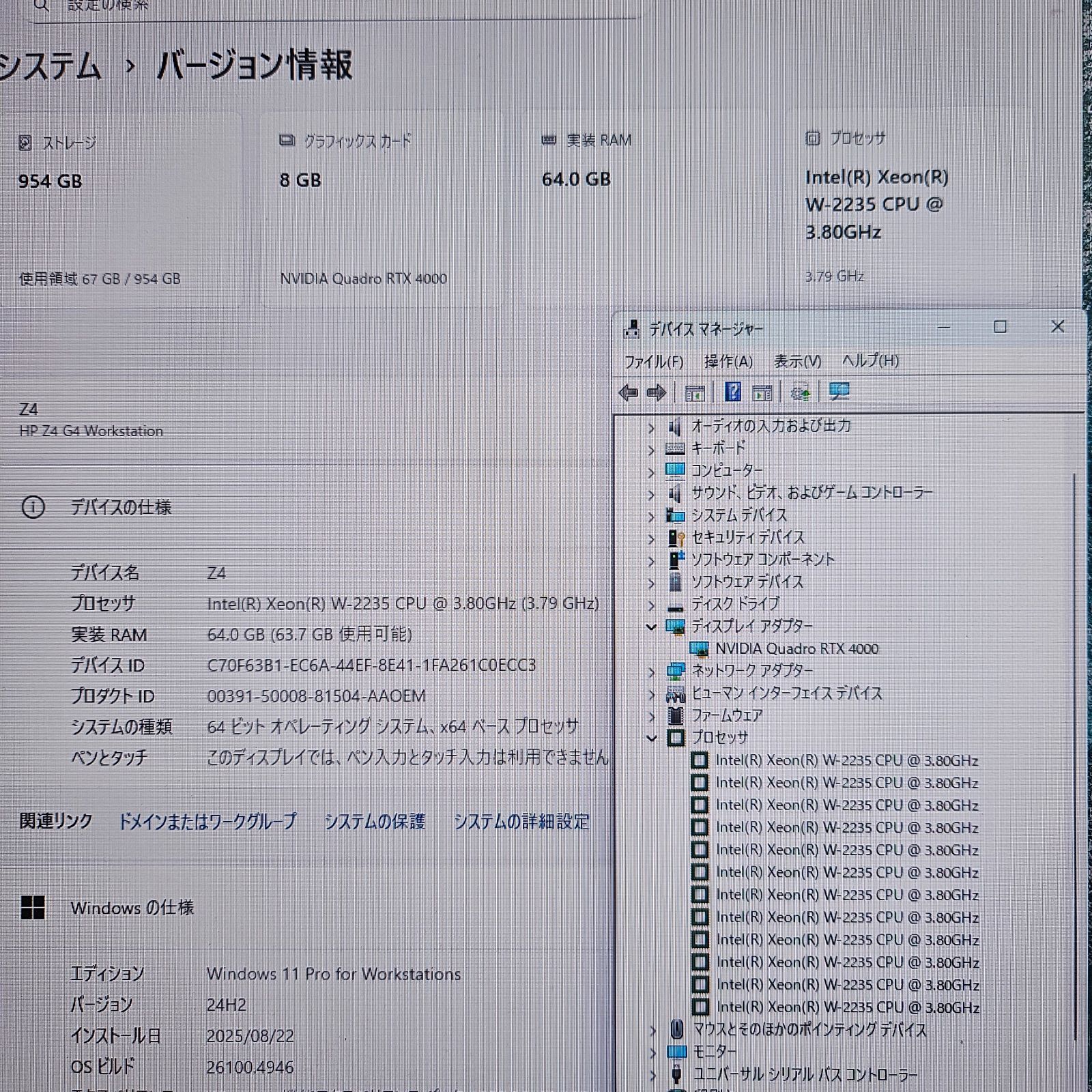Collapse the ディスプレイ アダプター tree branch
This screenshot has width=1092, height=1092.
[x=652, y=625]
